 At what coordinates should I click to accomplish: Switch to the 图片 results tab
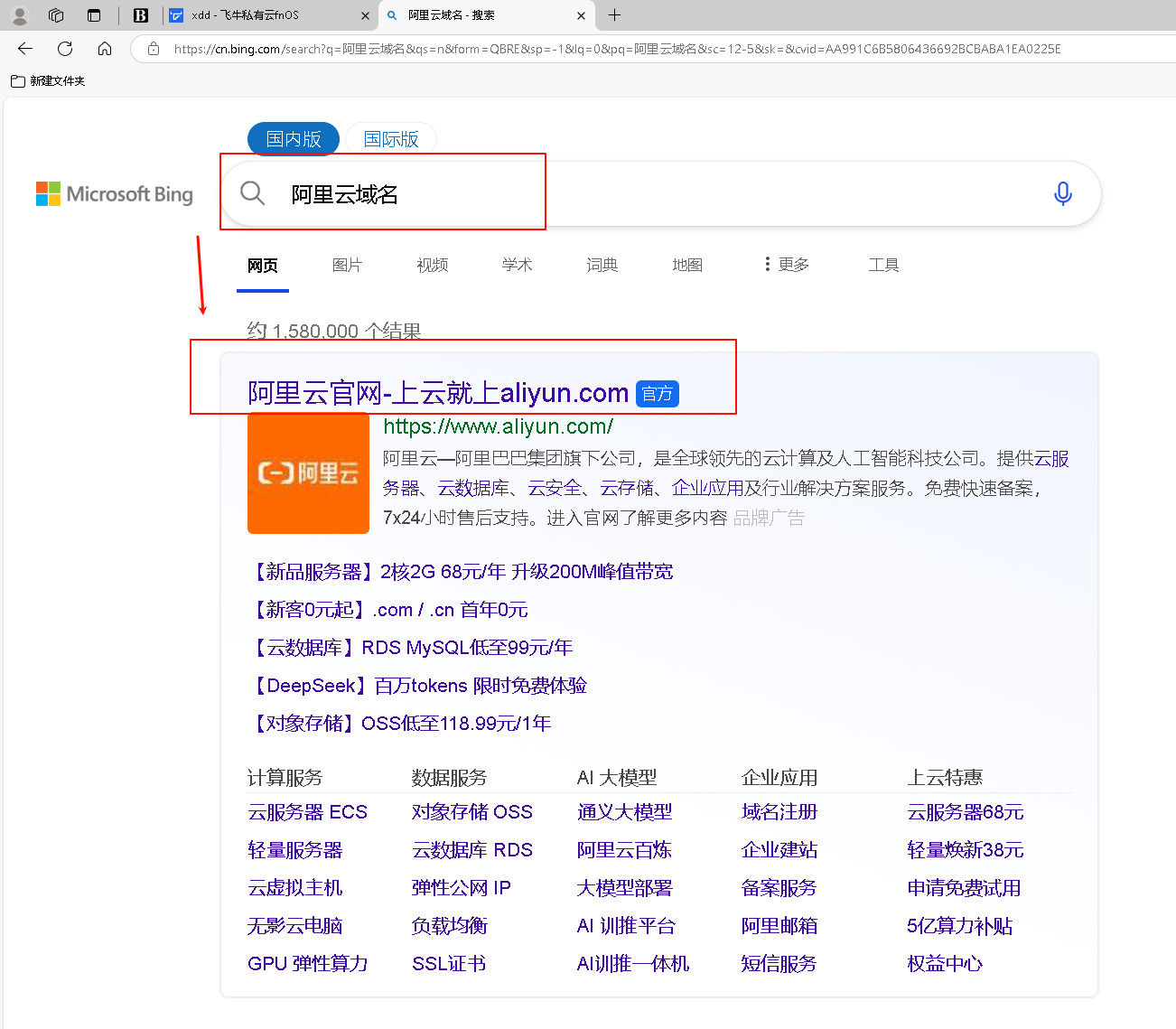click(347, 265)
